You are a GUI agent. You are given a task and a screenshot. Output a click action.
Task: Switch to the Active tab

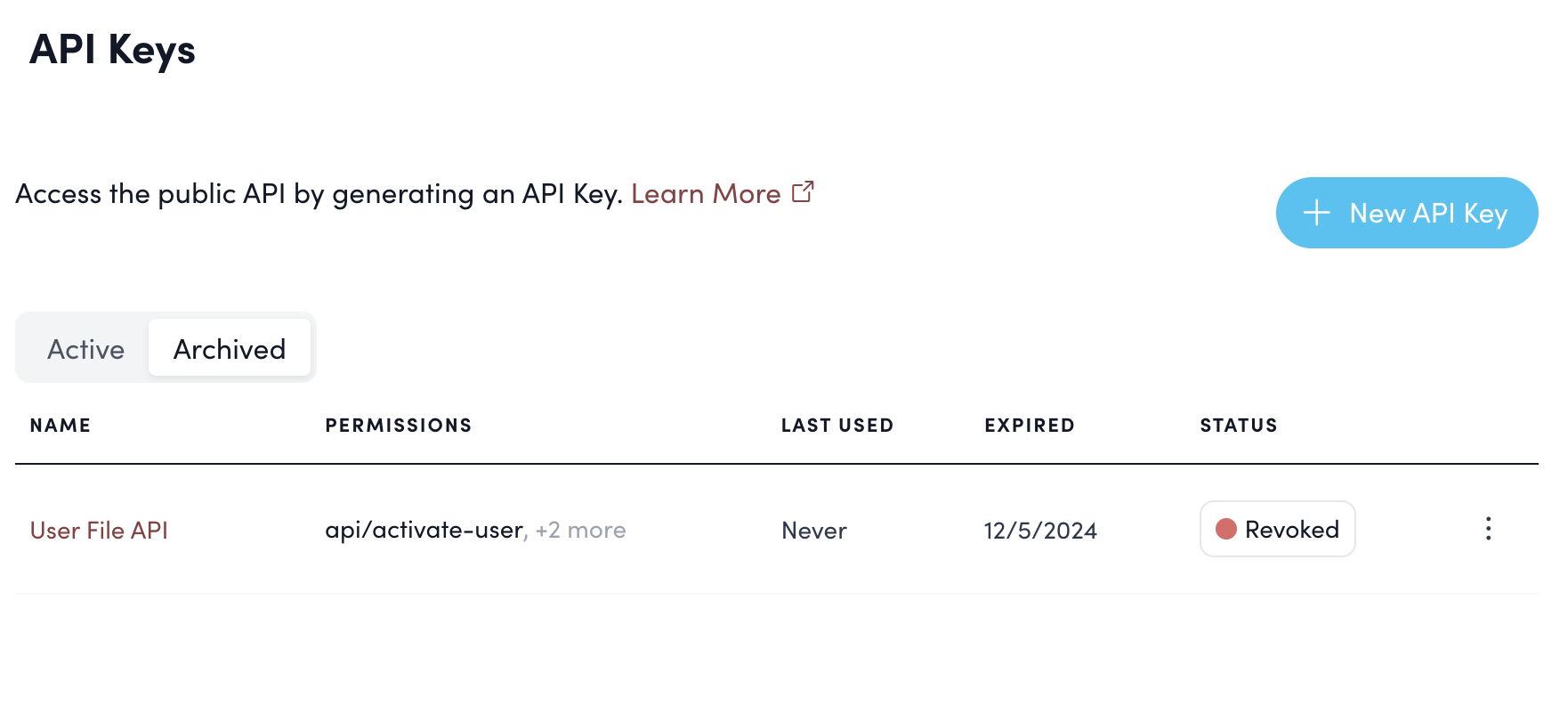coord(85,348)
